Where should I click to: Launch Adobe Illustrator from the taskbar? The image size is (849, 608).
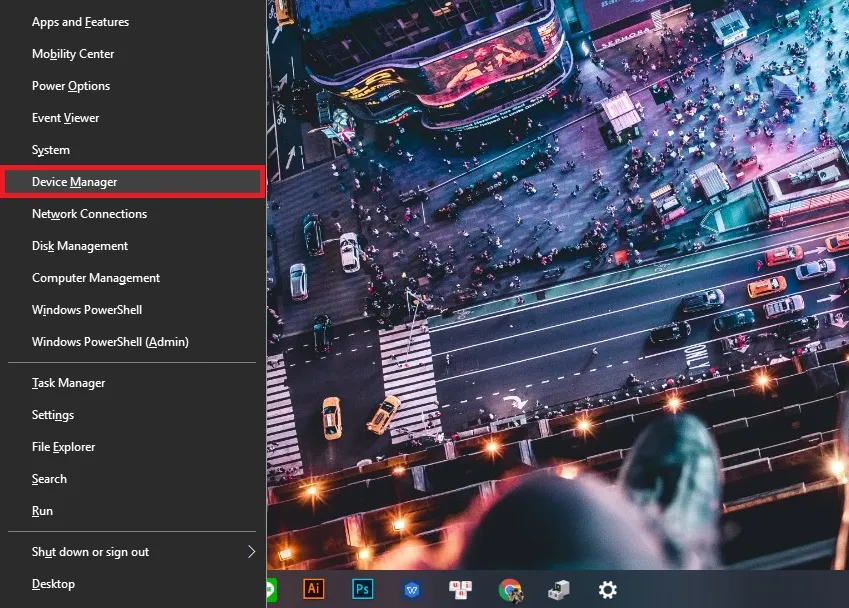(x=315, y=590)
